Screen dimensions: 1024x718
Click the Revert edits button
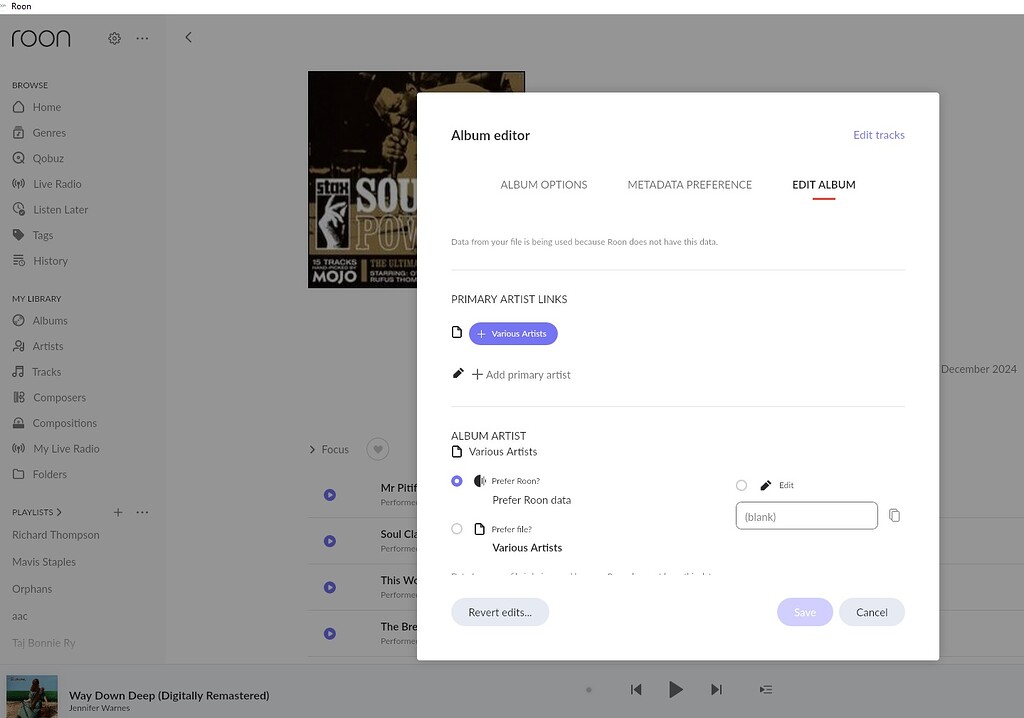(x=500, y=611)
